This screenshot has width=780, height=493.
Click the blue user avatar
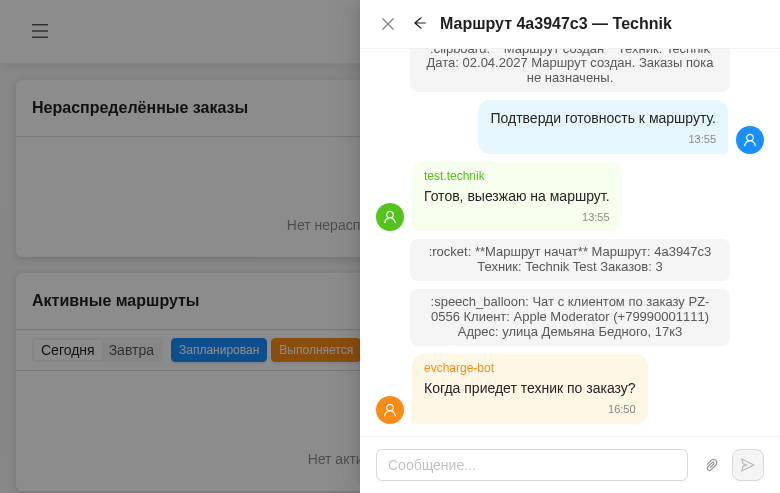tap(750, 140)
